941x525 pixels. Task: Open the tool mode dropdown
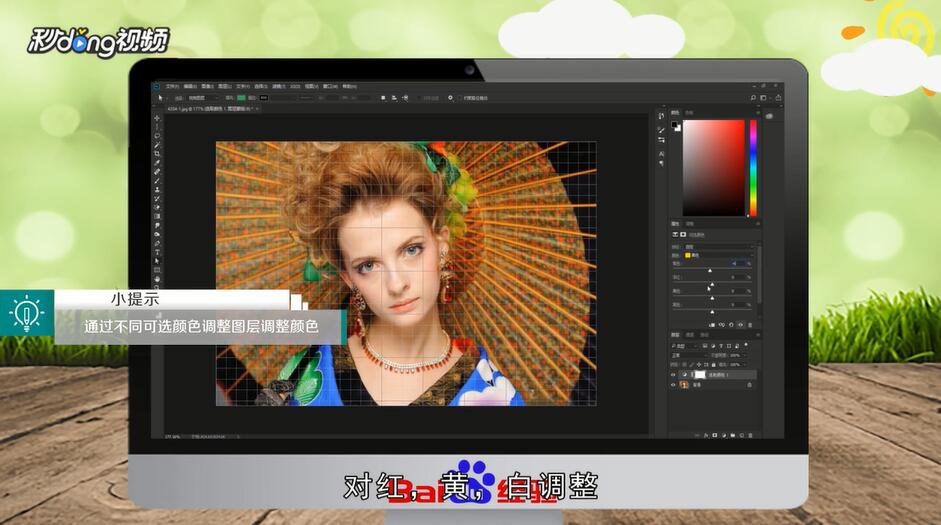click(x=203, y=98)
